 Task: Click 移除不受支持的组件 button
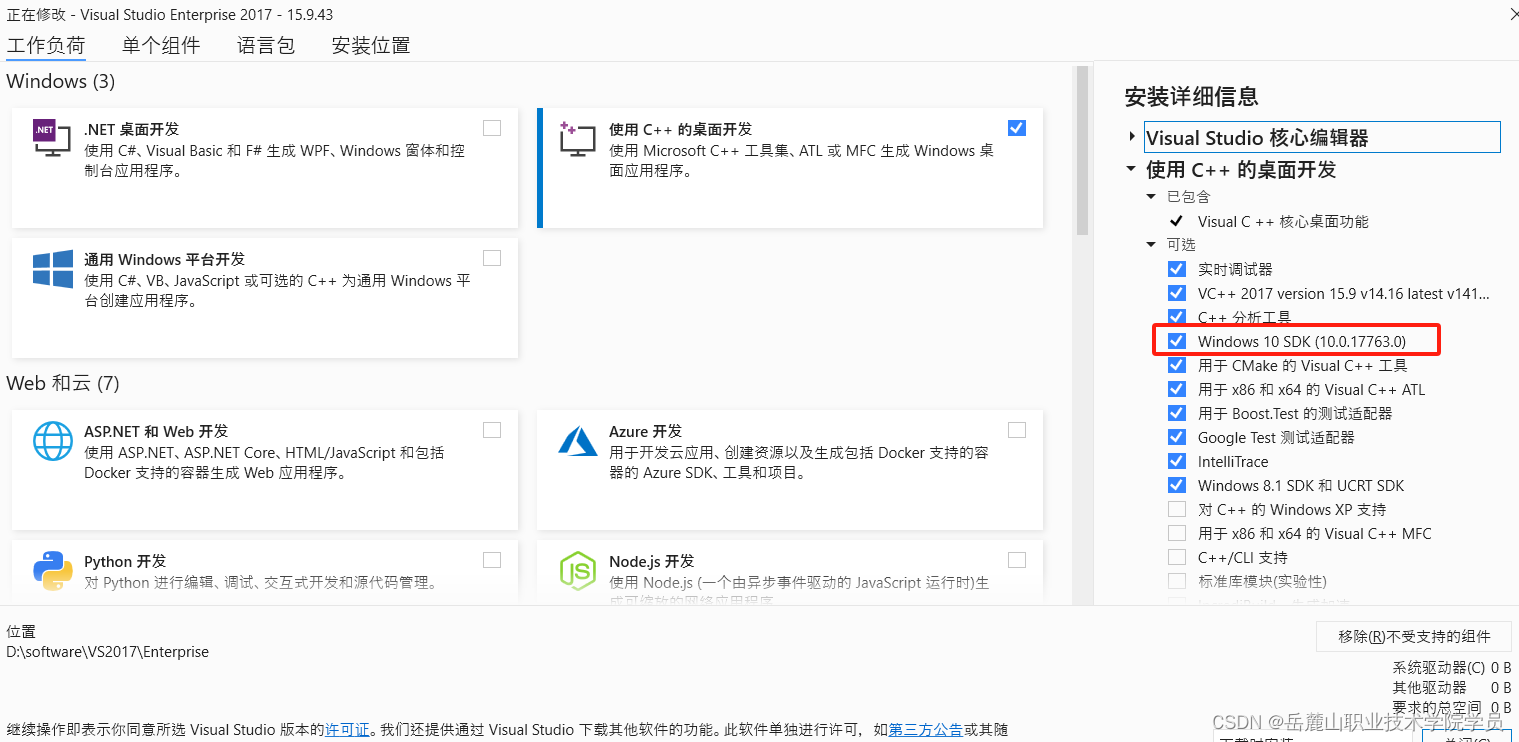1413,636
